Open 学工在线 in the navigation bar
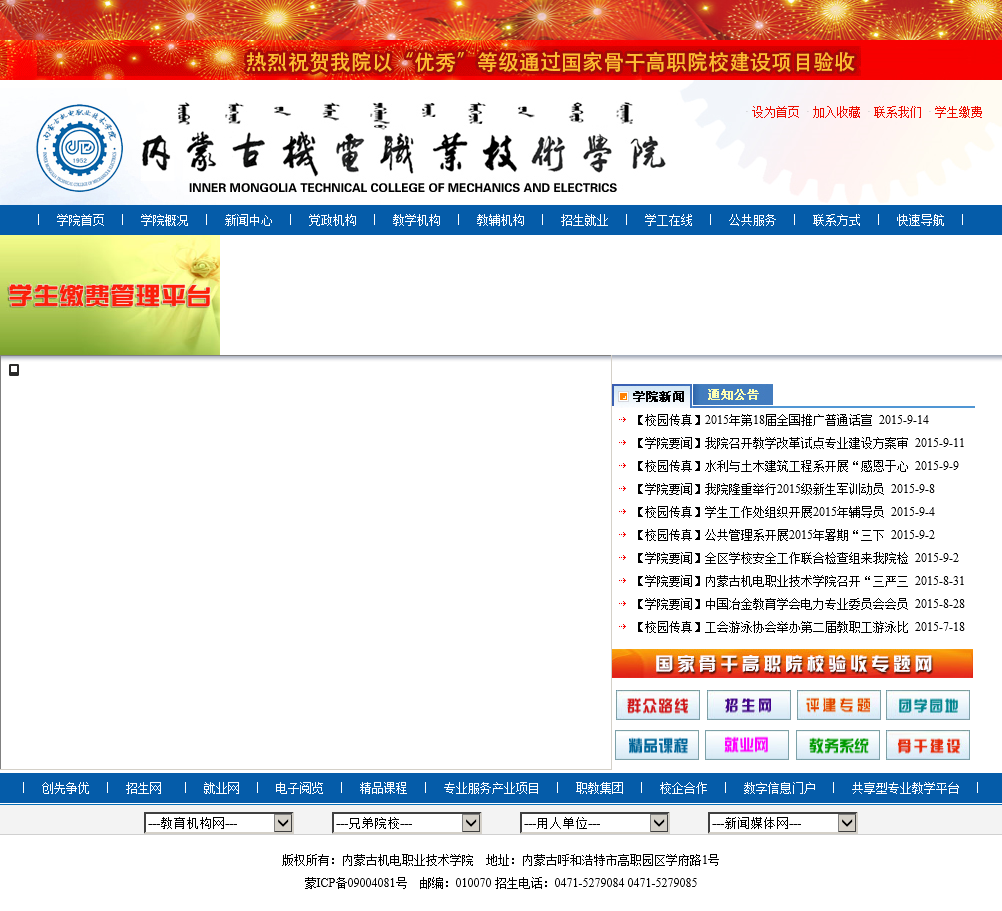Screen dimensions: 1002x911 (668, 220)
